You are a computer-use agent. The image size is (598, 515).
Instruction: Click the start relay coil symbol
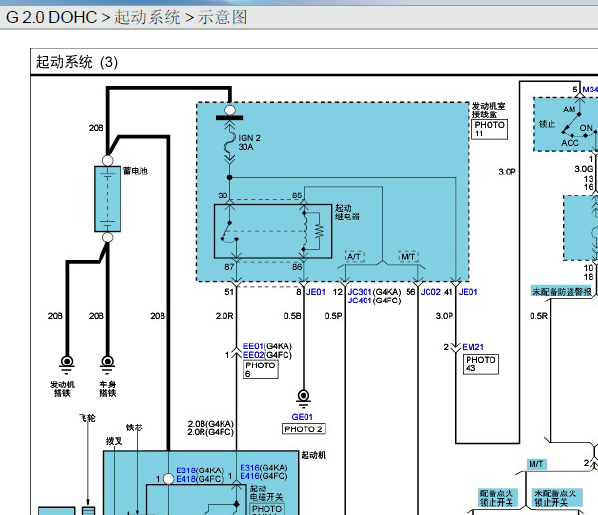[x=304, y=231]
